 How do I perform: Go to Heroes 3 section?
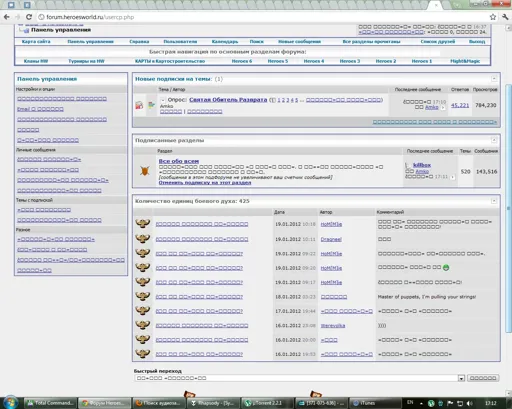pyautogui.click(x=350, y=61)
